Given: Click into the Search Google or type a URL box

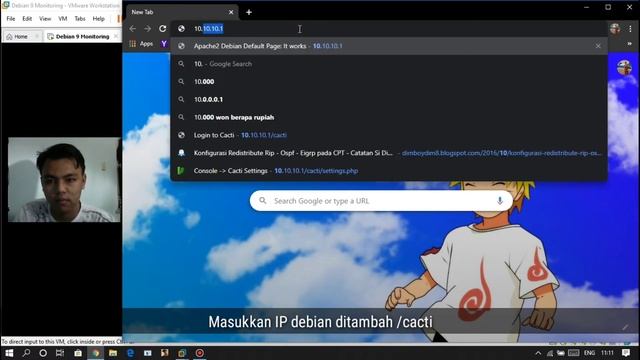Looking at the screenshot, I should pos(381,201).
